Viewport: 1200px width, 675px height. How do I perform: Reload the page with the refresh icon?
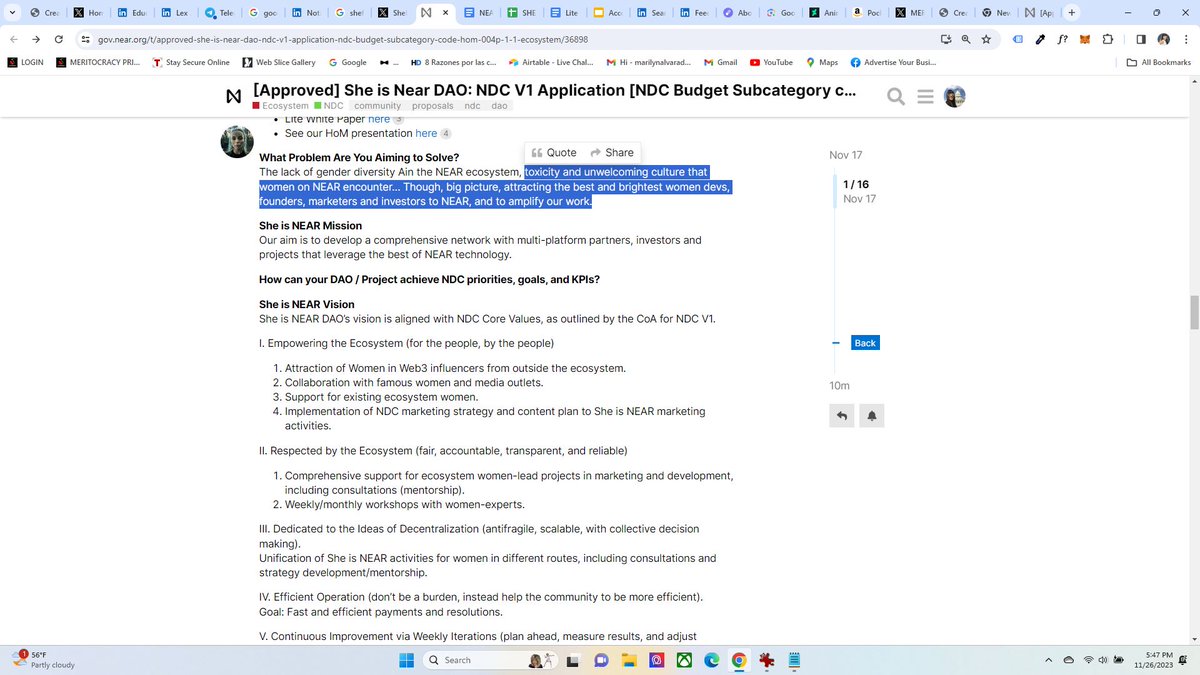(x=59, y=39)
